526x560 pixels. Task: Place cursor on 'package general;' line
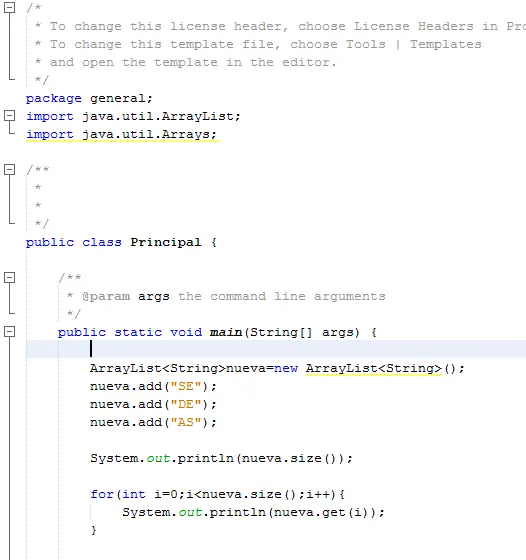pos(89,99)
